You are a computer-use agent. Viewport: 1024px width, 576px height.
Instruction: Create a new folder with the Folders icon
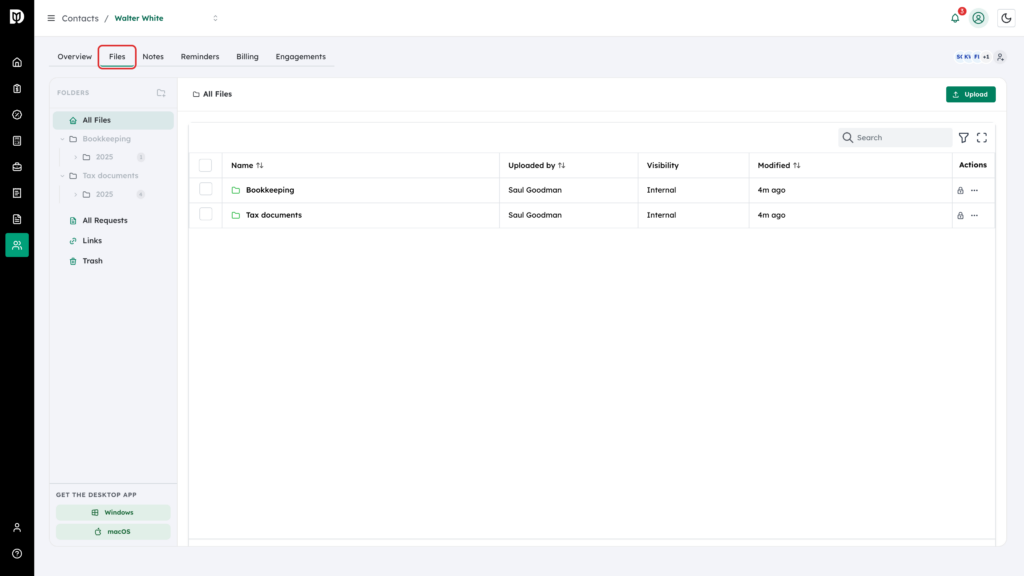point(161,93)
